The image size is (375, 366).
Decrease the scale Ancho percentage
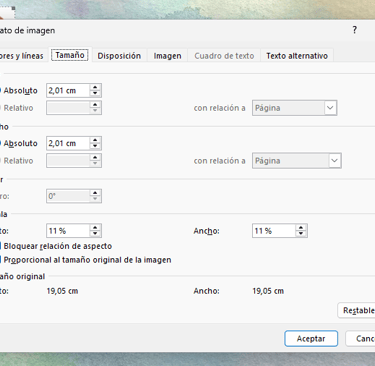coord(301,234)
